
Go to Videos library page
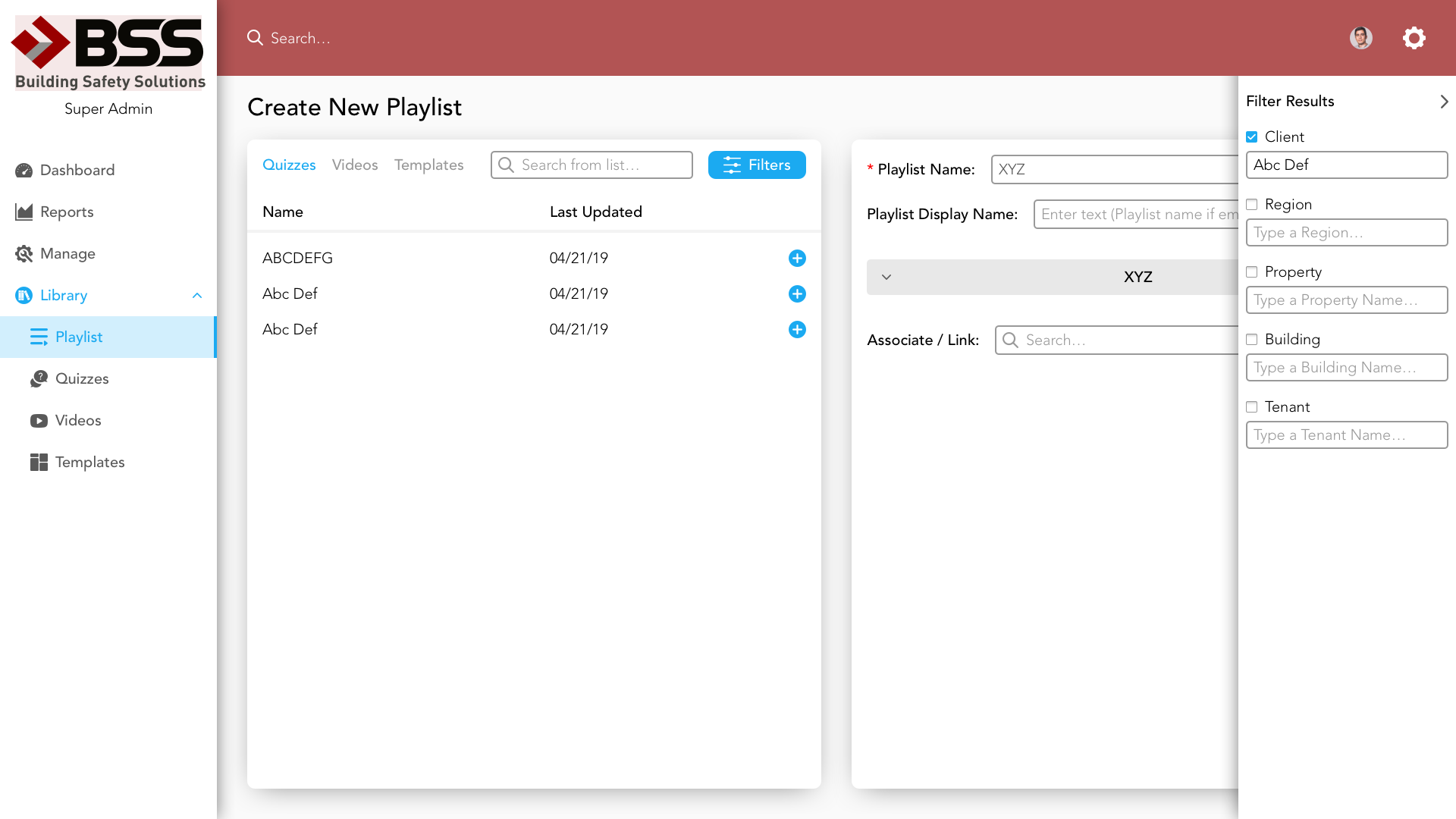pos(77,420)
